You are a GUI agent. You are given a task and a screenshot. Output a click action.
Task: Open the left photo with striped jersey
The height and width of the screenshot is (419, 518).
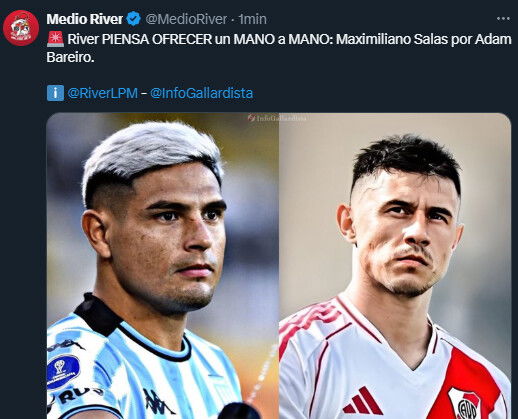pos(162,266)
